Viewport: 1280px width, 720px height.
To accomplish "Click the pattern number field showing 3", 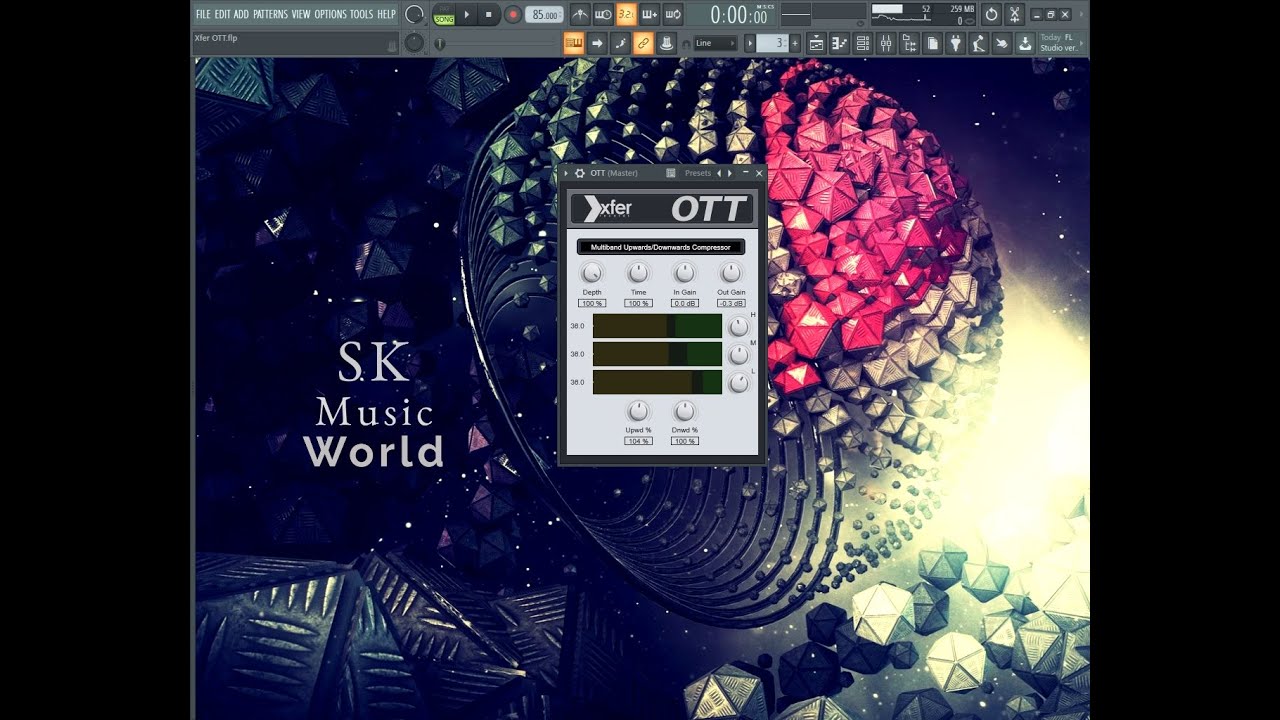I will (772, 43).
